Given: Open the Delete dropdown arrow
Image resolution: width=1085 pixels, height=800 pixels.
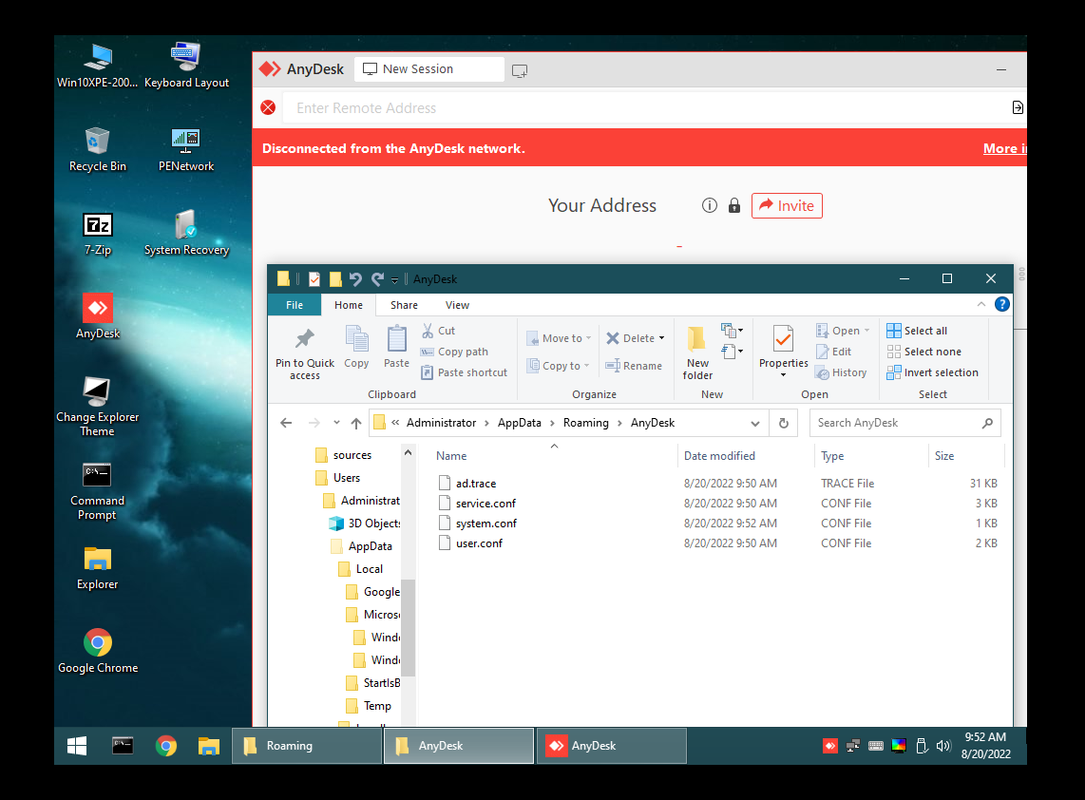Looking at the screenshot, I should (662, 338).
